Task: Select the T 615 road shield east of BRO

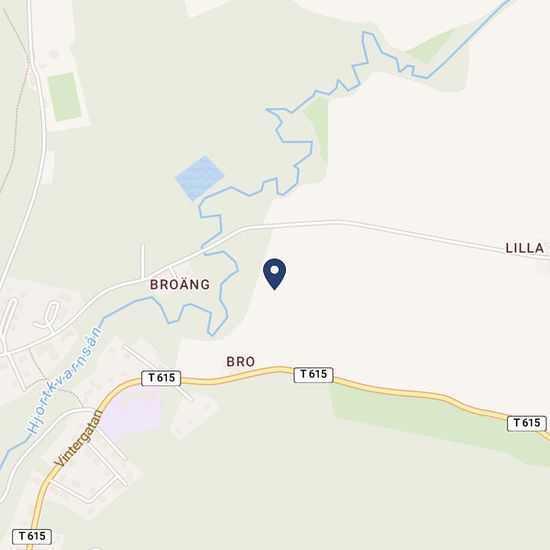Action: point(313,375)
